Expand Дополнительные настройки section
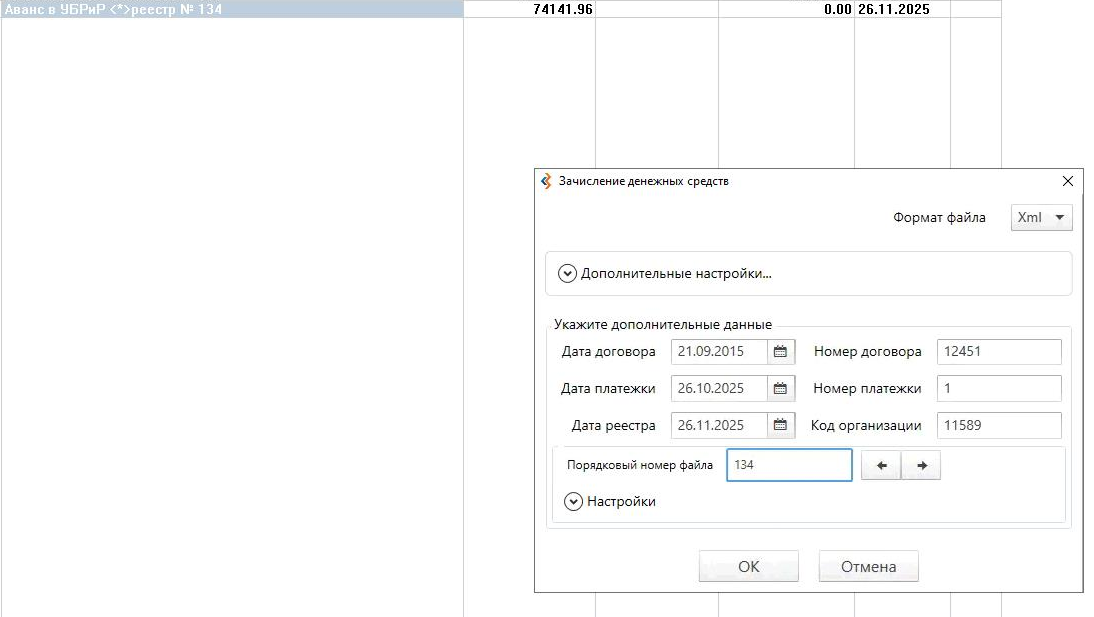The image size is (1094, 617). (567, 274)
